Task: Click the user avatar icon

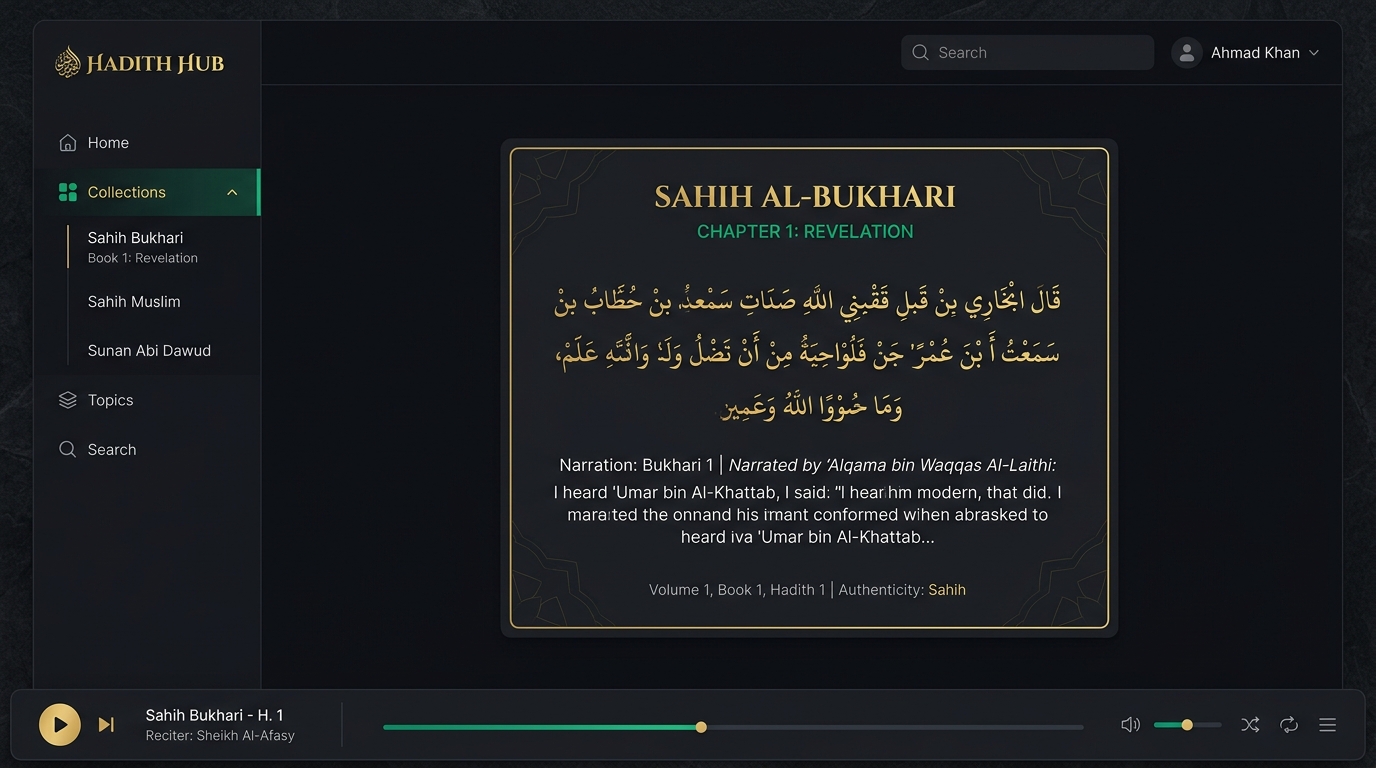Action: click(1186, 53)
